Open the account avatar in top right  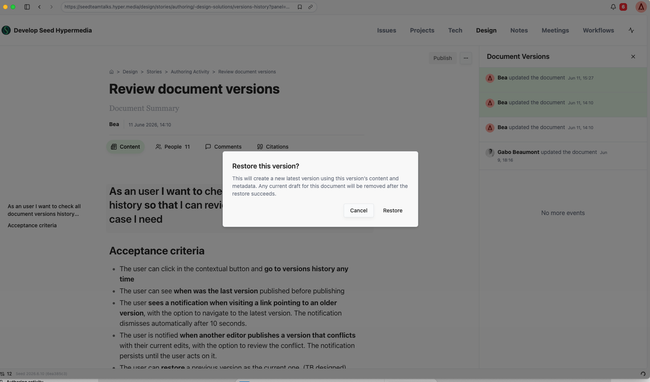pos(641,7)
